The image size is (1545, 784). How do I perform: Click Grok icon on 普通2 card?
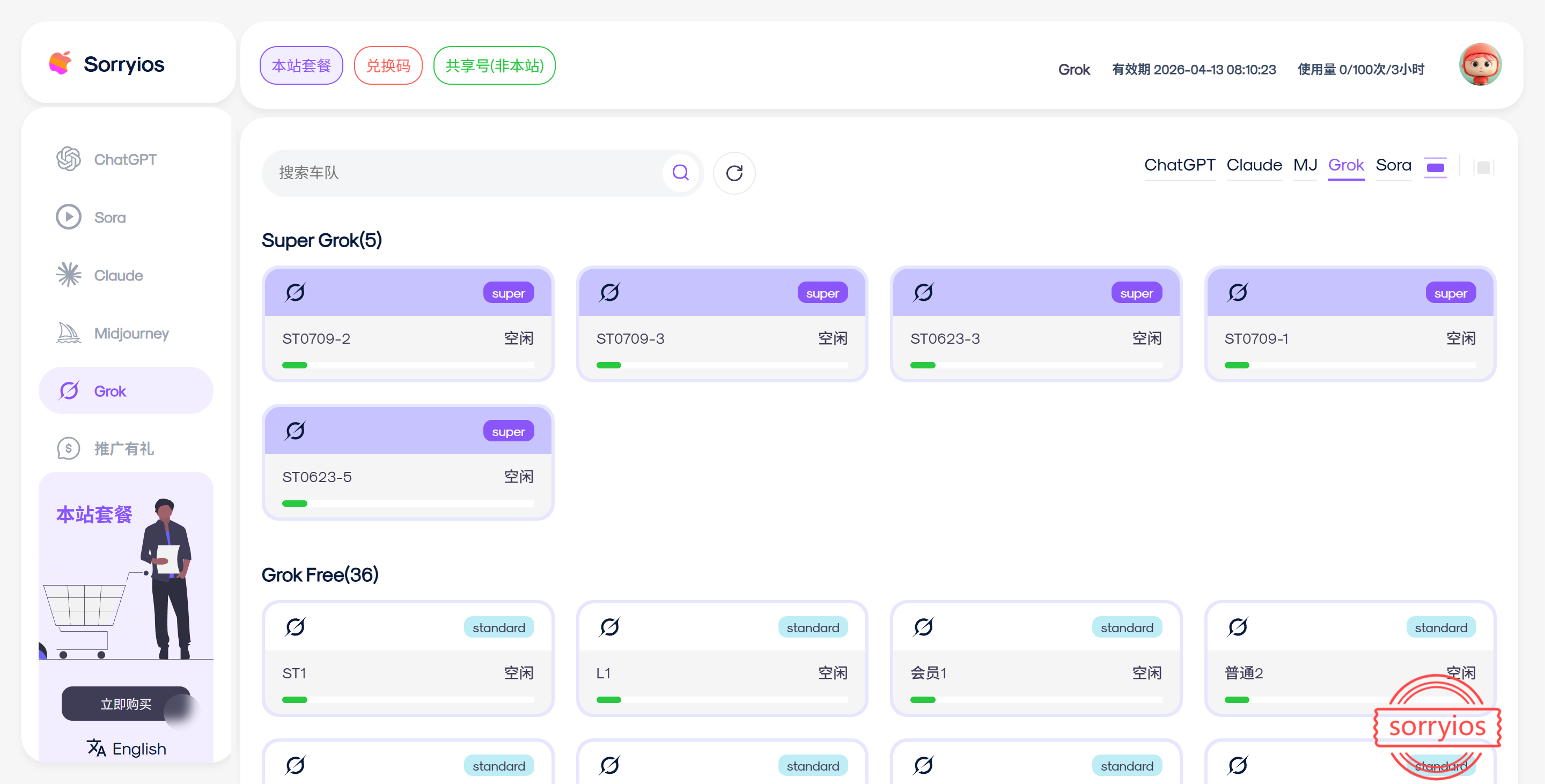(x=1238, y=627)
